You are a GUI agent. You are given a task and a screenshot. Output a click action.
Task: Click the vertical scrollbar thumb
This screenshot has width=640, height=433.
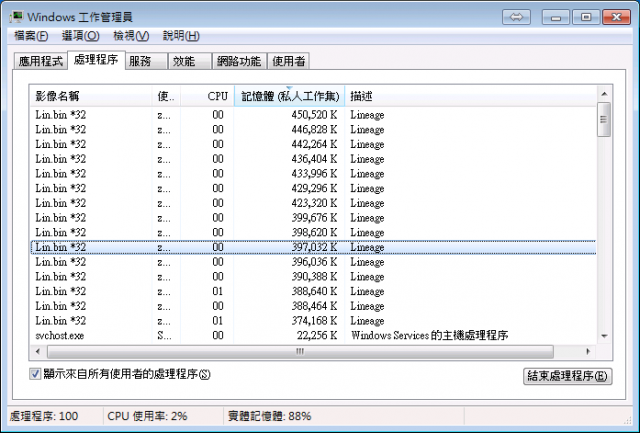coord(604,119)
